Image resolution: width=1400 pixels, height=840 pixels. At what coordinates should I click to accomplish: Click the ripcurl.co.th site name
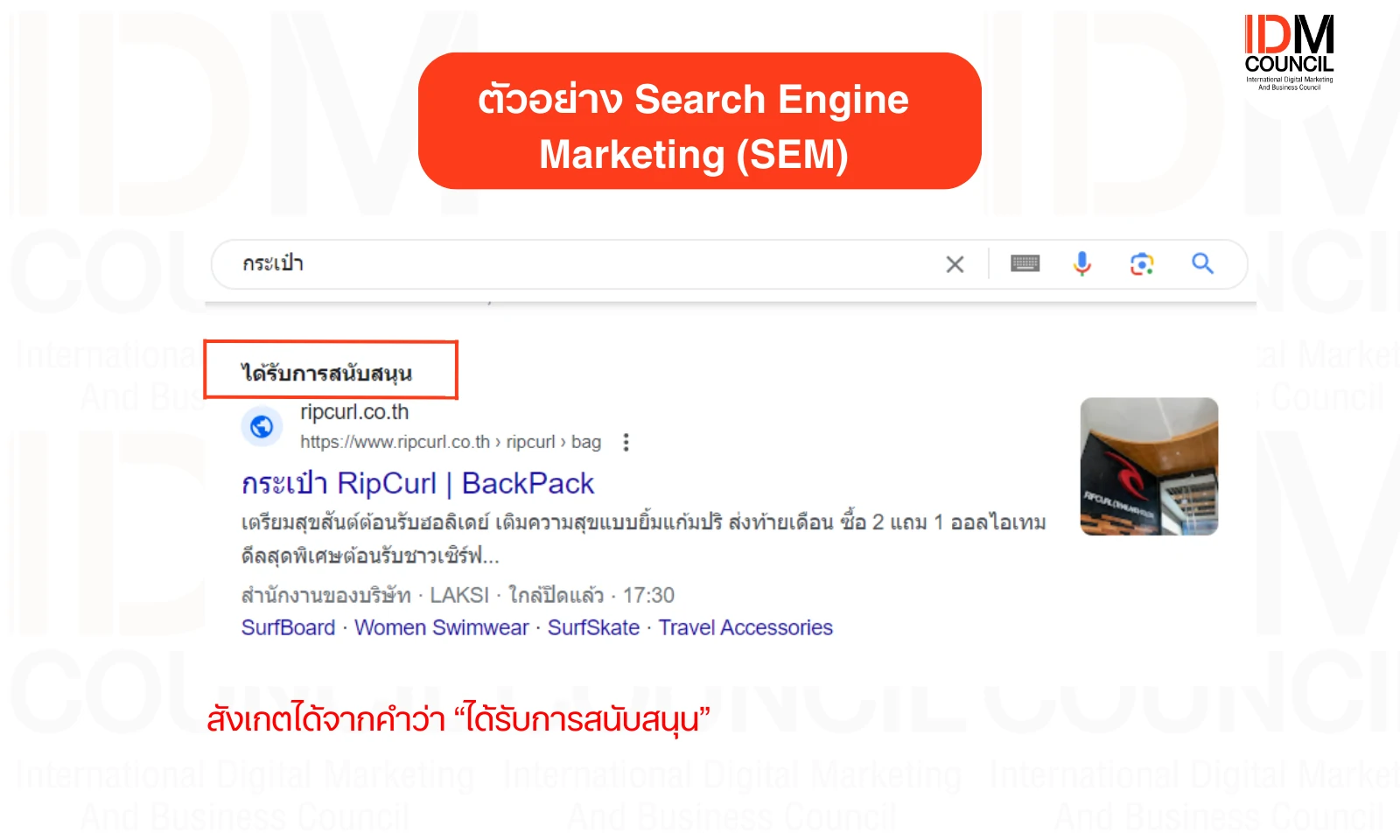click(x=354, y=411)
